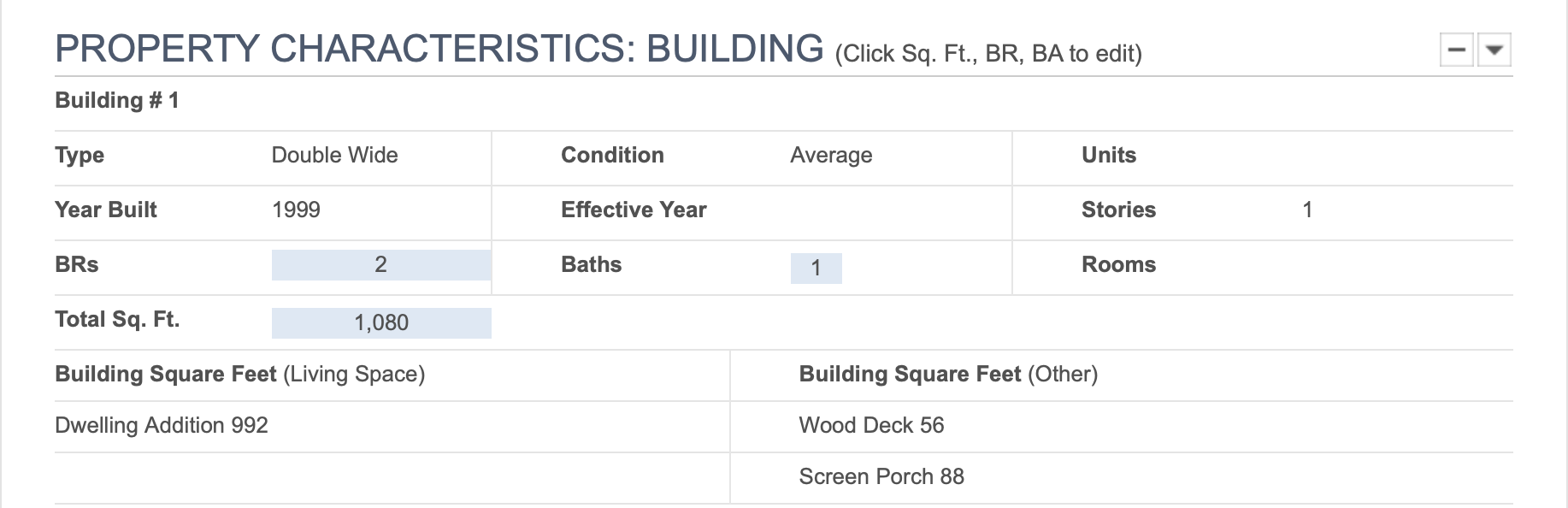
Task: Click the Double Wide type value
Action: (335, 156)
